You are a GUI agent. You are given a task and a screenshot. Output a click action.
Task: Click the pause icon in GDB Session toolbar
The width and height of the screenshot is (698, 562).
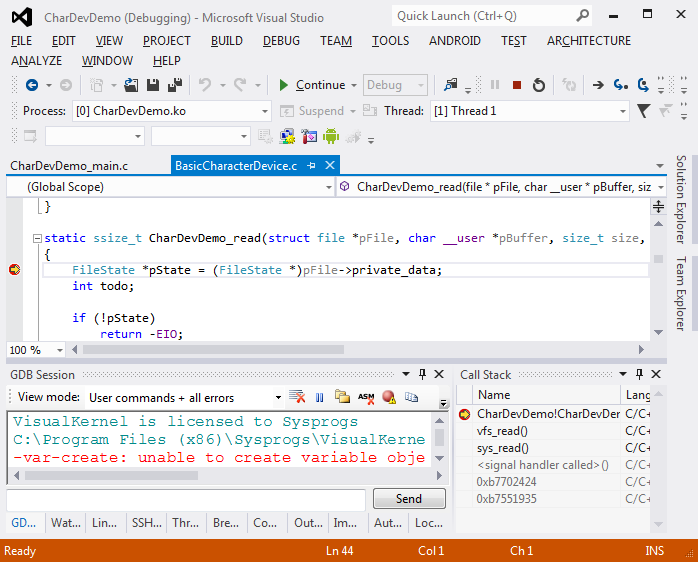click(x=320, y=397)
